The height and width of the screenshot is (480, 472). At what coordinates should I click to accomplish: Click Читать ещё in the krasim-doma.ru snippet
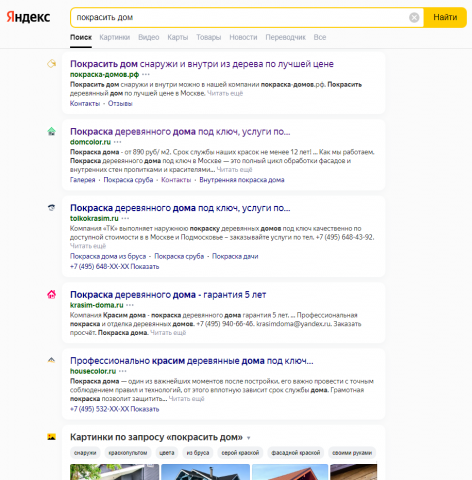click(168, 333)
